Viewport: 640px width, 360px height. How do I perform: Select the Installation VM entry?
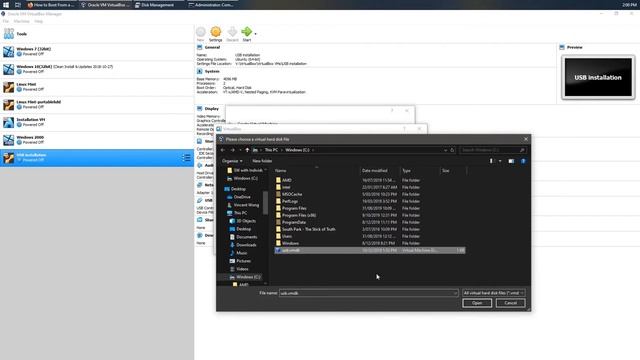(97, 122)
